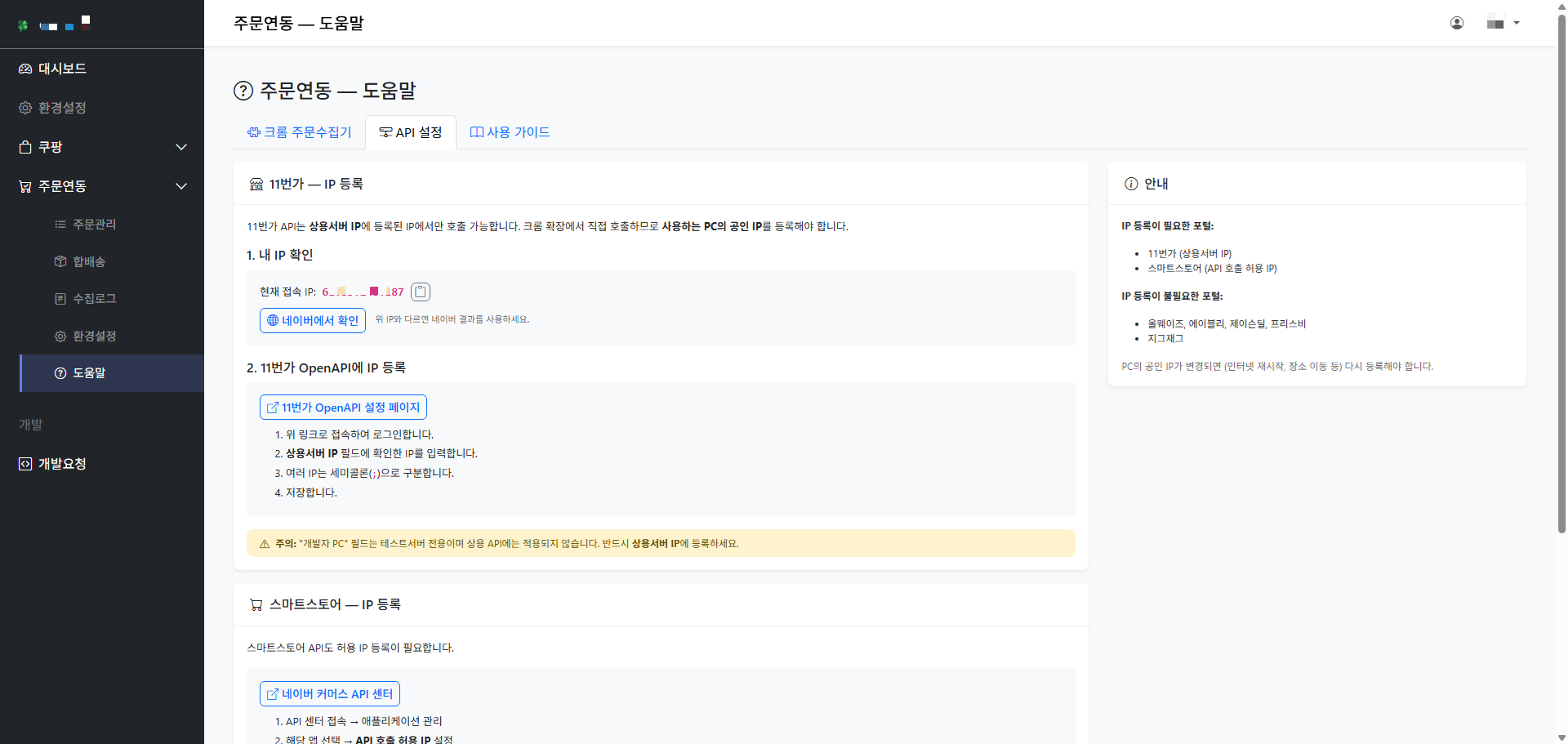Switch to 크롬 주문수집기 tab

(300, 132)
